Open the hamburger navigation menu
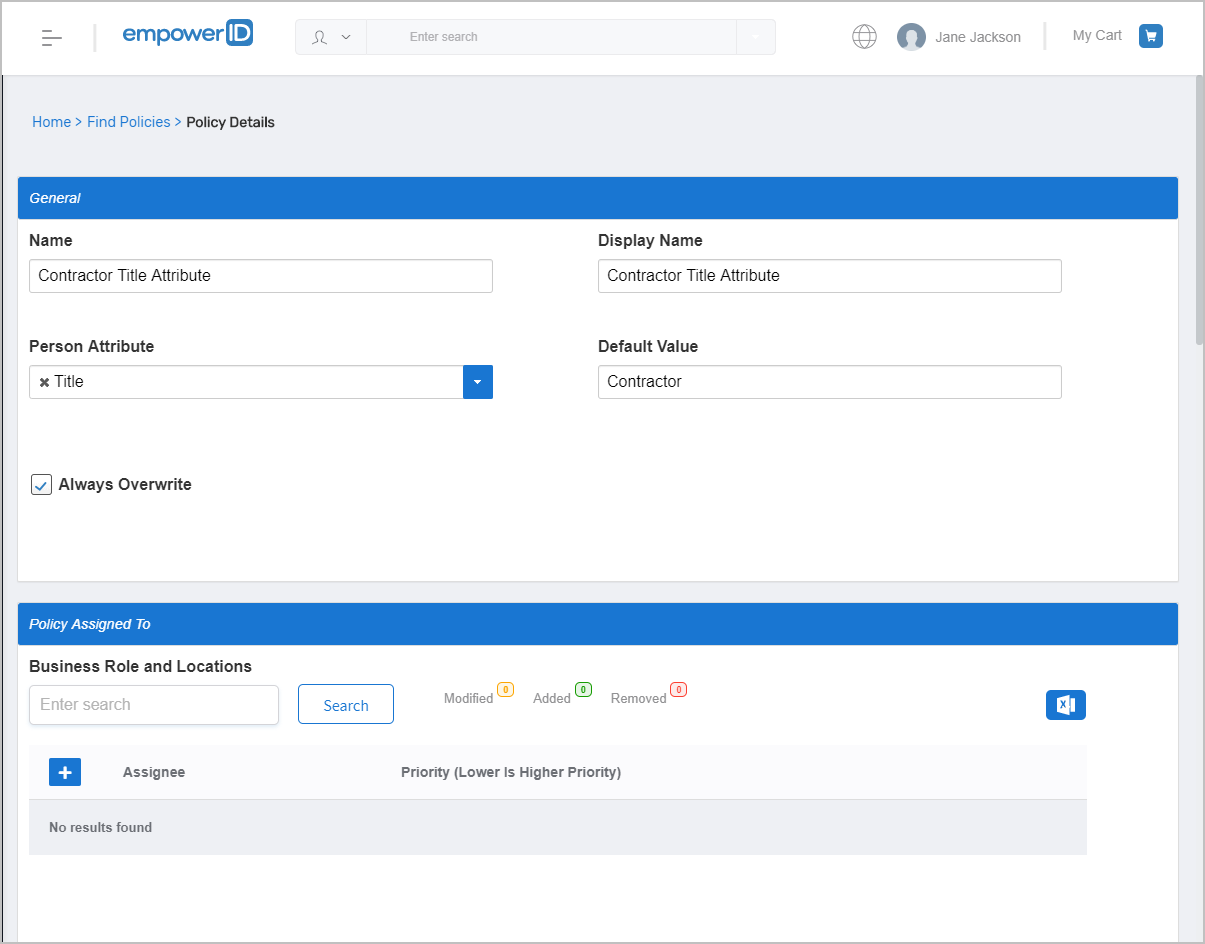This screenshot has width=1205, height=944. point(52,38)
